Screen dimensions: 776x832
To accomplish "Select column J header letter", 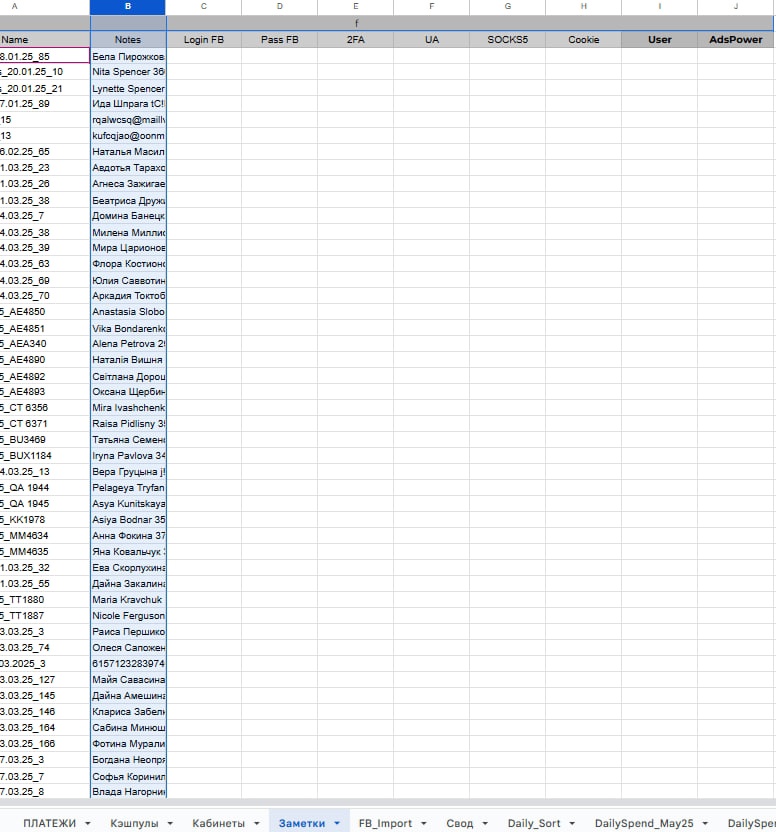I will pyautogui.click(x=736, y=7).
